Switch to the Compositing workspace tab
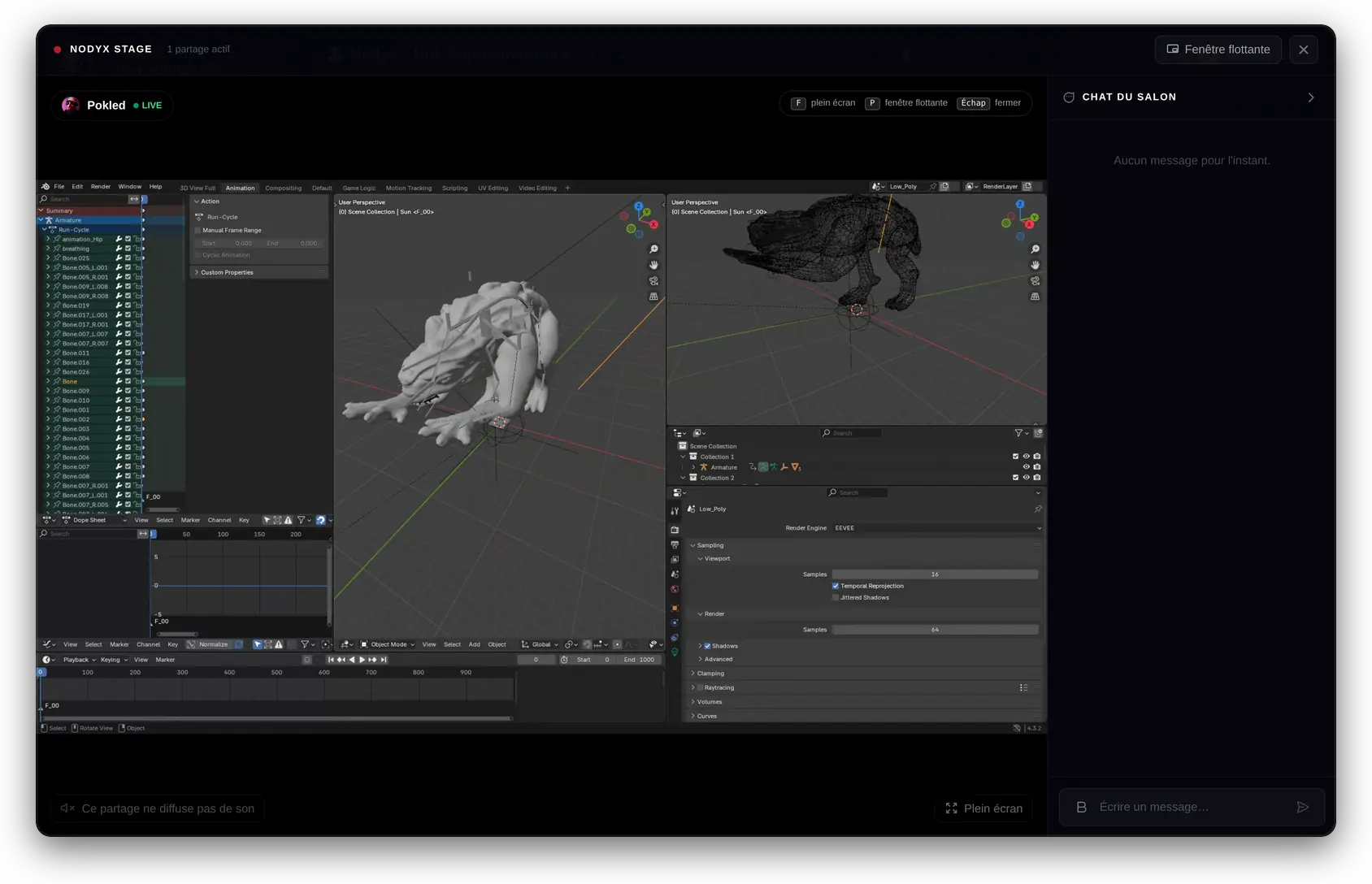Image resolution: width=1372 pixels, height=884 pixels. (x=283, y=188)
